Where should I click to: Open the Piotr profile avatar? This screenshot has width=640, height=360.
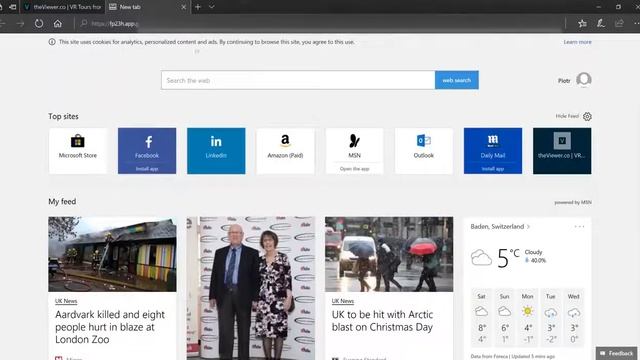point(584,80)
